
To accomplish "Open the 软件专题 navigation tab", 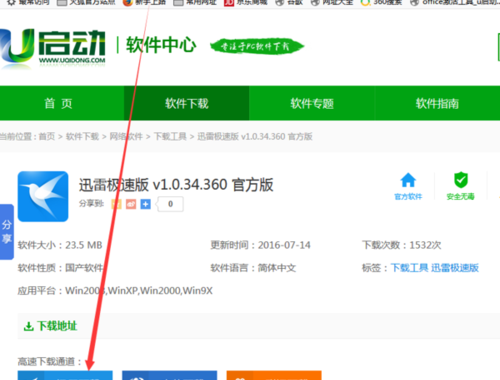I will [312, 103].
